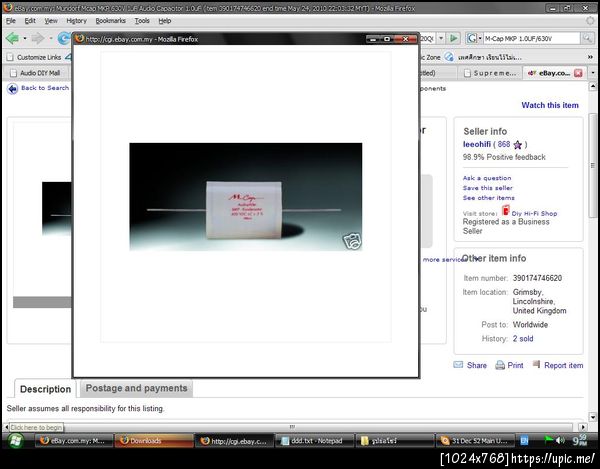This screenshot has height=469, width=600.
Task: Click Ask a question link
Action: click(487, 178)
